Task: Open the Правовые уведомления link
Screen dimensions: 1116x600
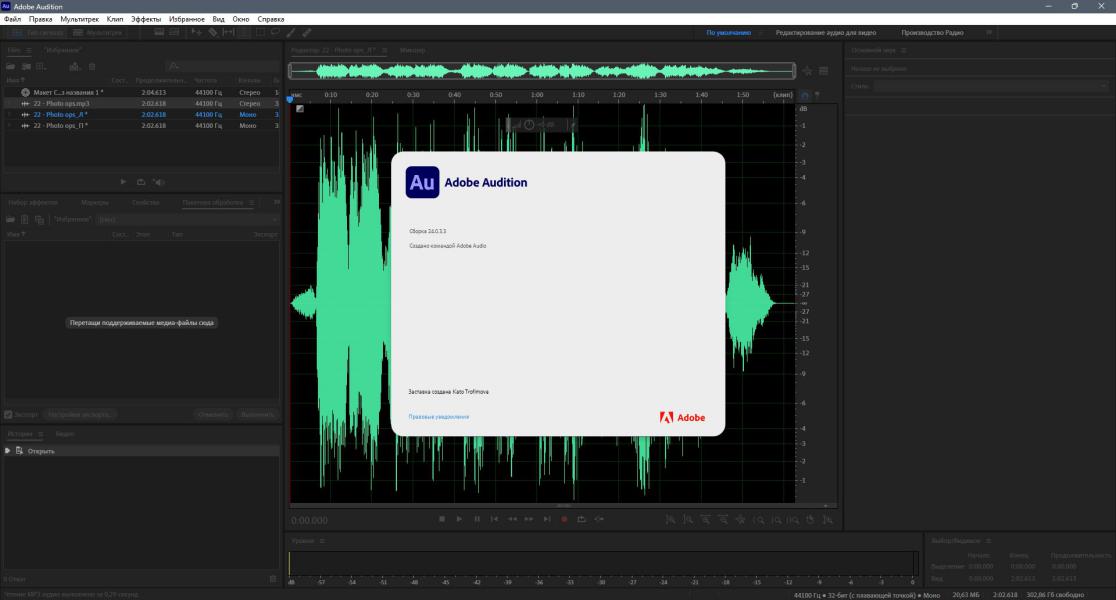Action: 438,417
